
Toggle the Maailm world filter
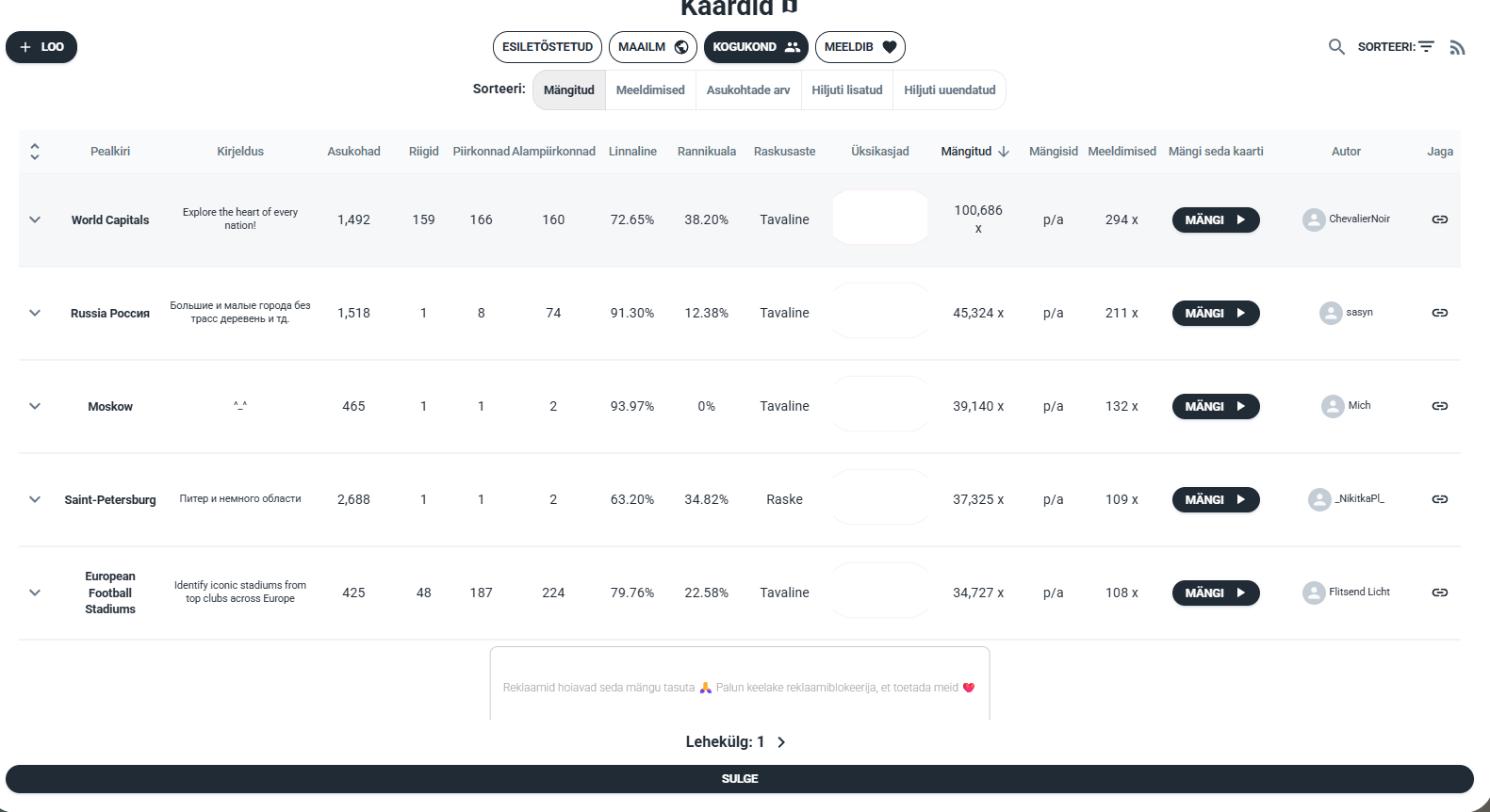coord(652,47)
